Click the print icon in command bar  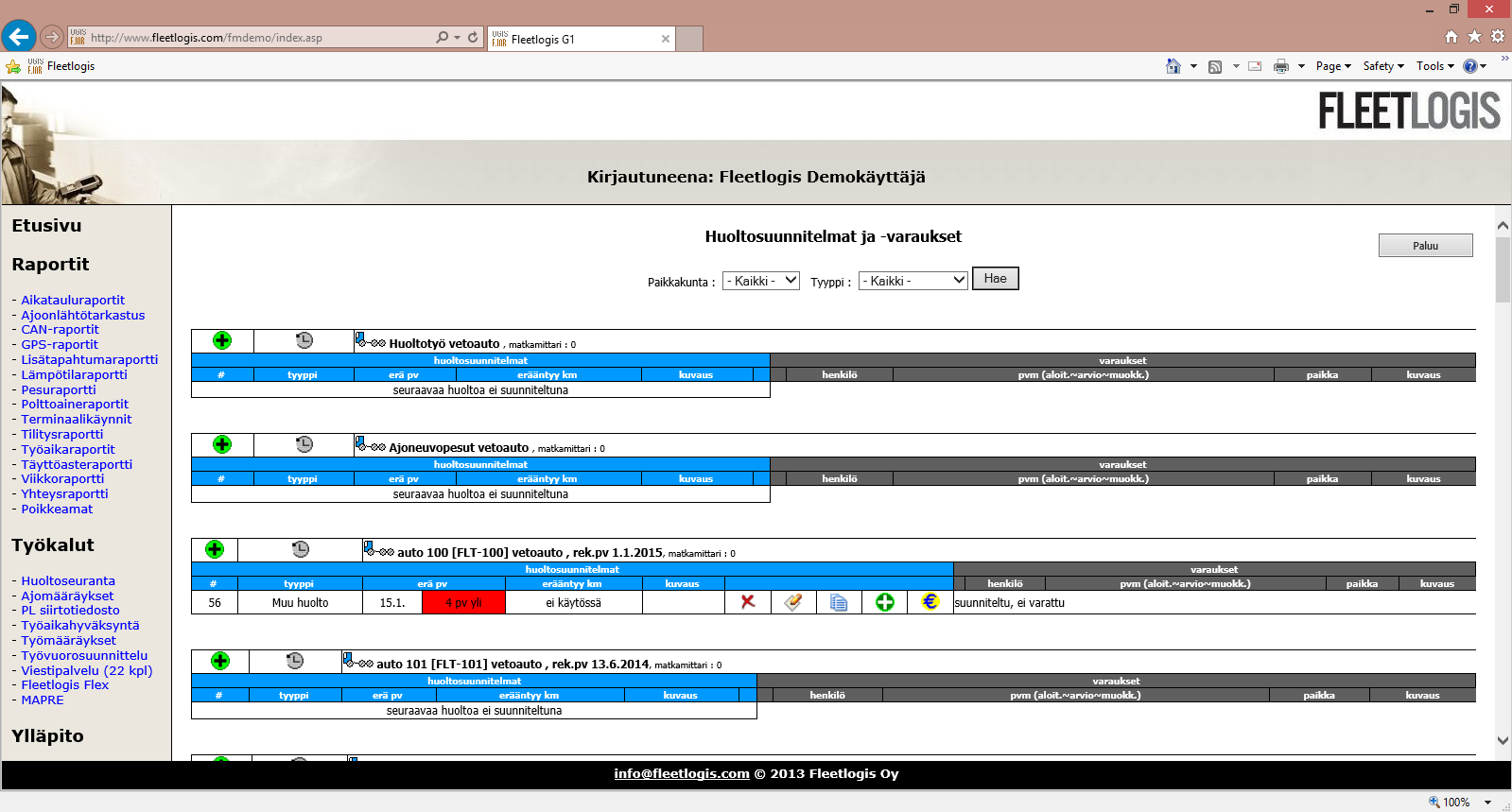[x=1281, y=66]
